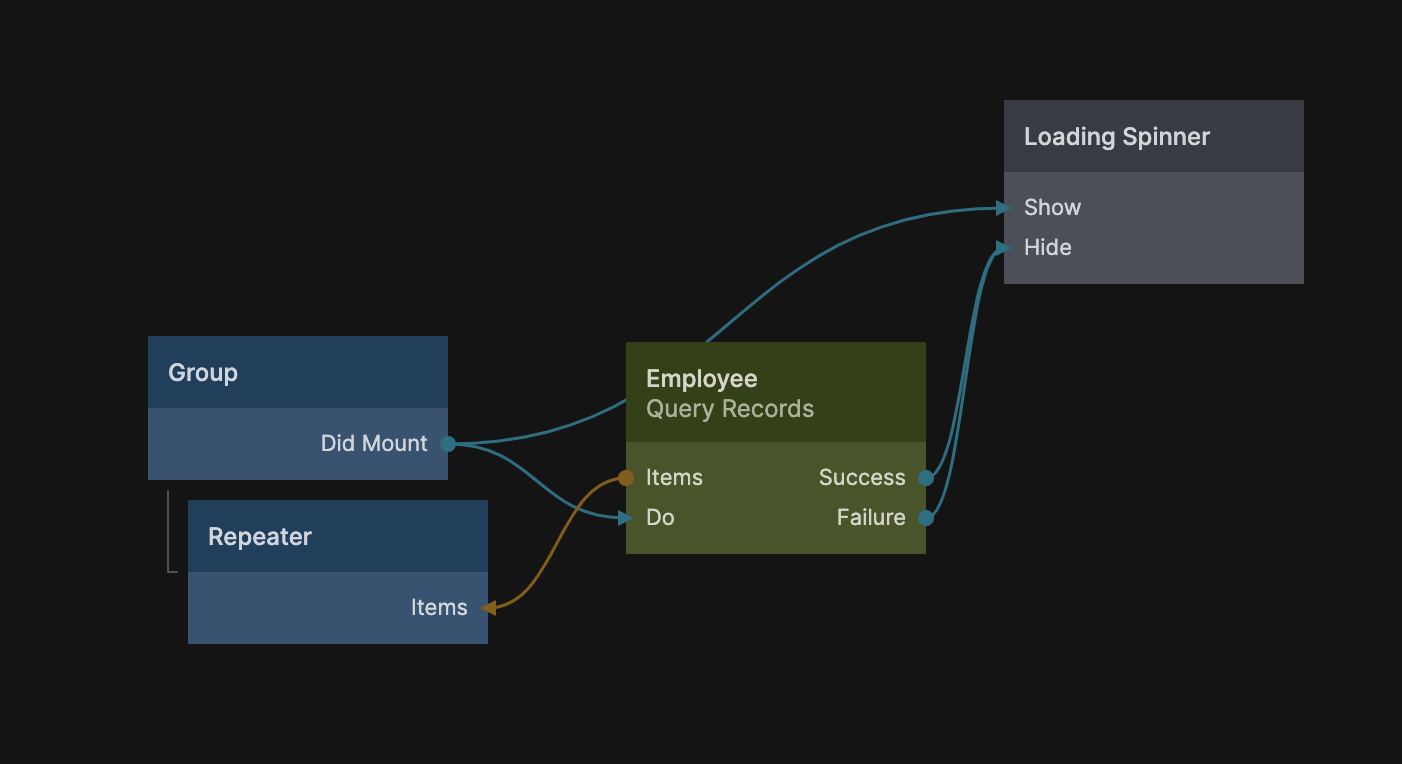
Task: Click the Hide label in Loading Spinner
Action: (1047, 248)
